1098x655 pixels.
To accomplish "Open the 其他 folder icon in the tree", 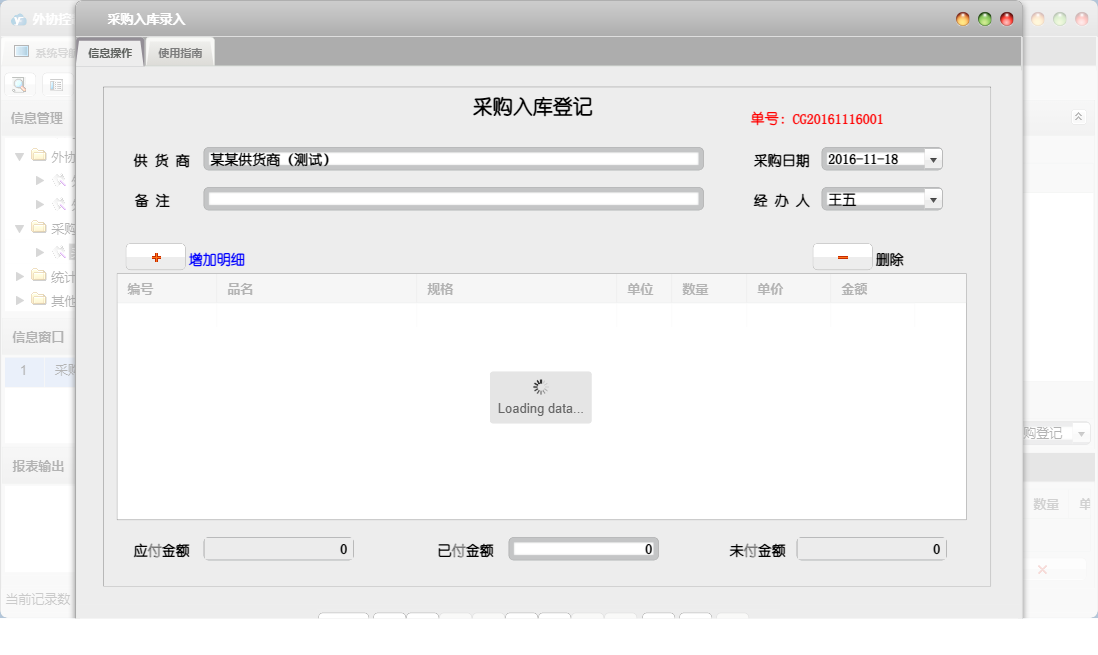I will tap(40, 299).
